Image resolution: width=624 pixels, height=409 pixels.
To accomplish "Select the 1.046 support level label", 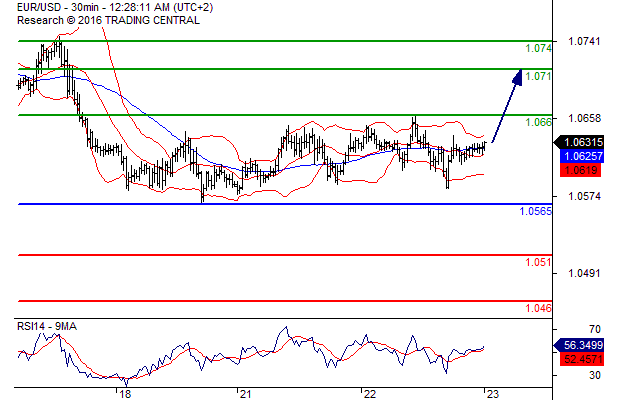I will point(538,308).
